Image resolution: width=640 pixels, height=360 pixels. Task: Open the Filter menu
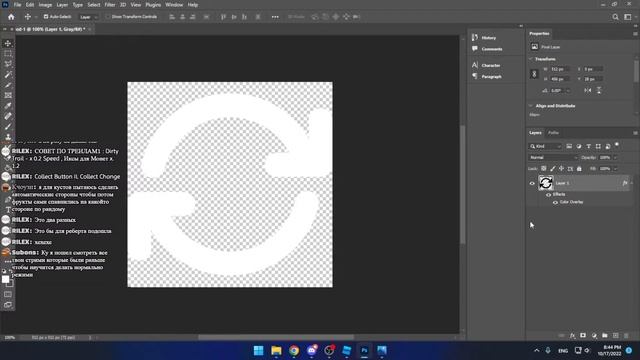pos(110,5)
